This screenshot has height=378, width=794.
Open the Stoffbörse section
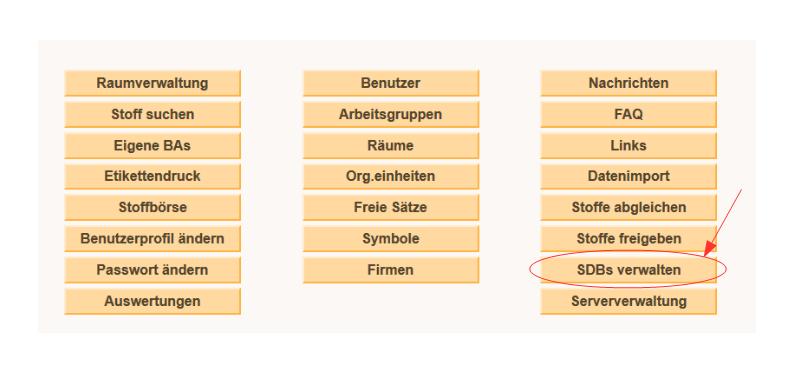pyautogui.click(x=152, y=208)
